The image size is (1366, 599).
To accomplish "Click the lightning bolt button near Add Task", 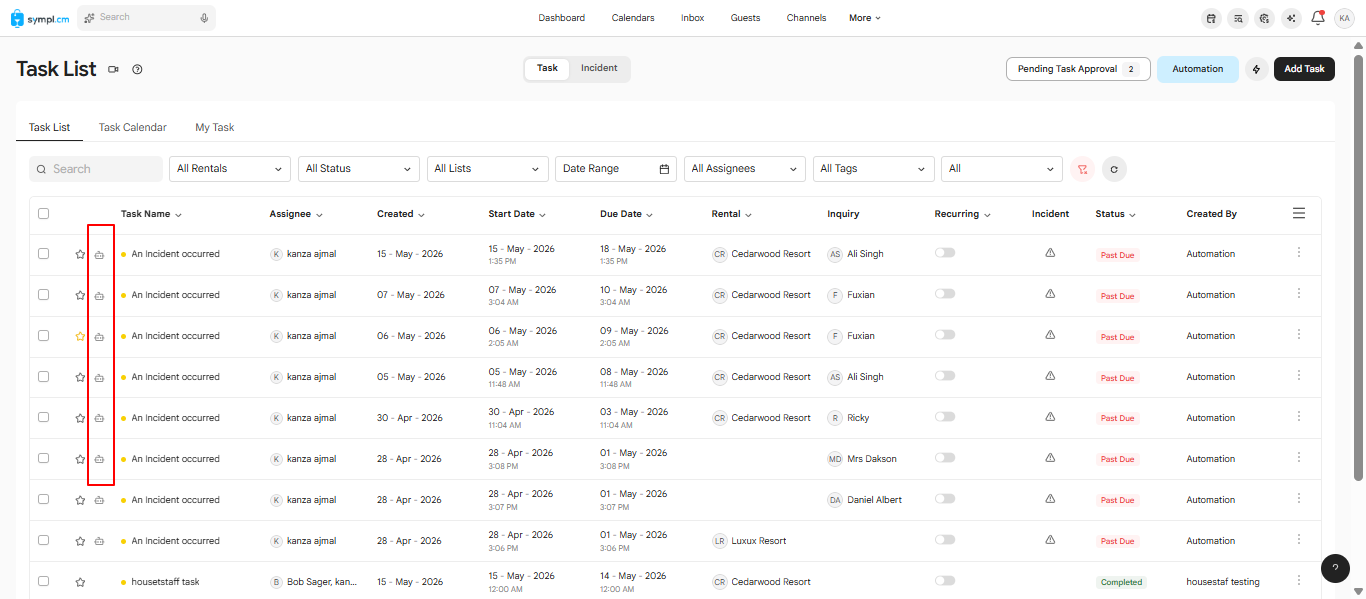I will 1257,69.
